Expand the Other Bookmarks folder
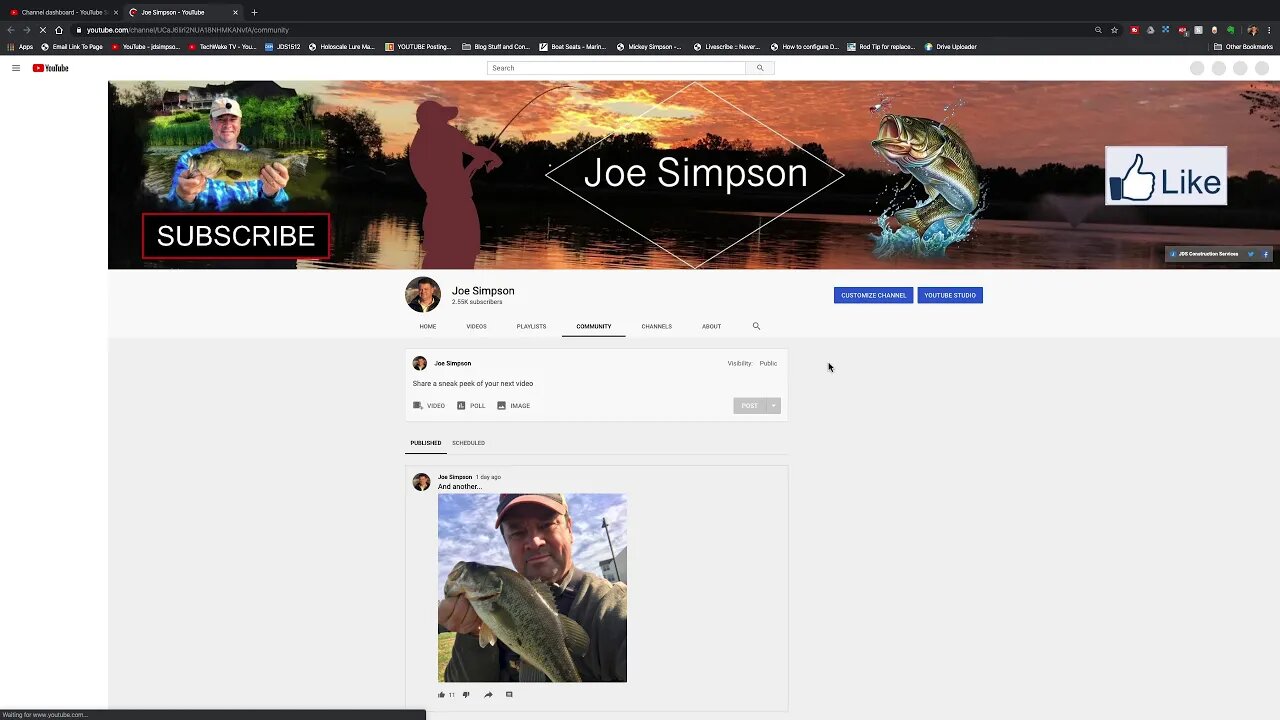 1243,47
